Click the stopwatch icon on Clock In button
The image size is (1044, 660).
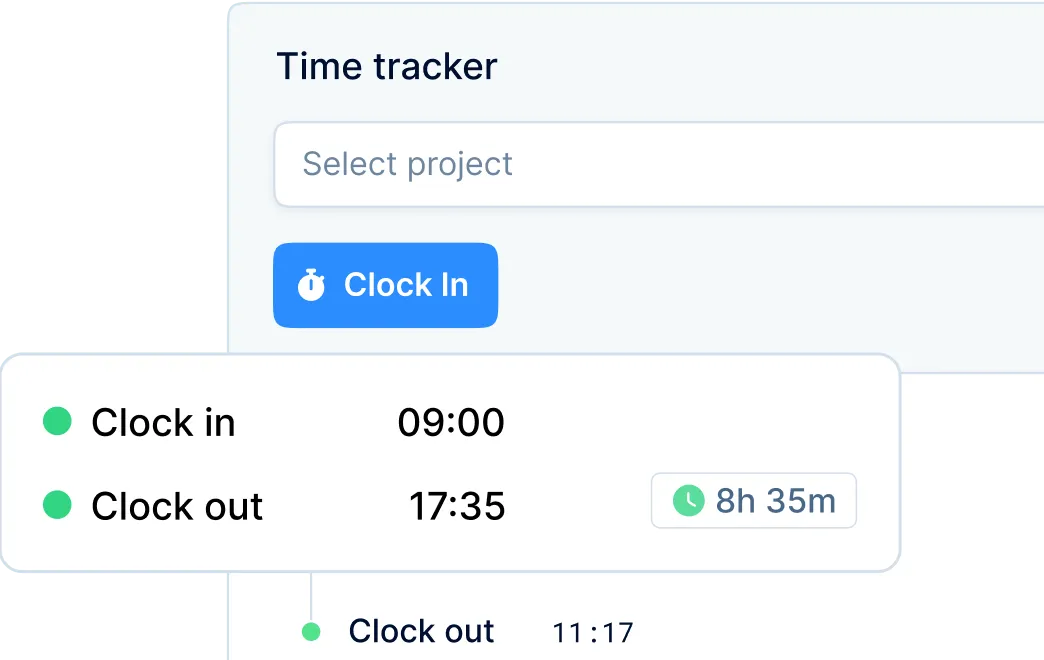pos(311,285)
